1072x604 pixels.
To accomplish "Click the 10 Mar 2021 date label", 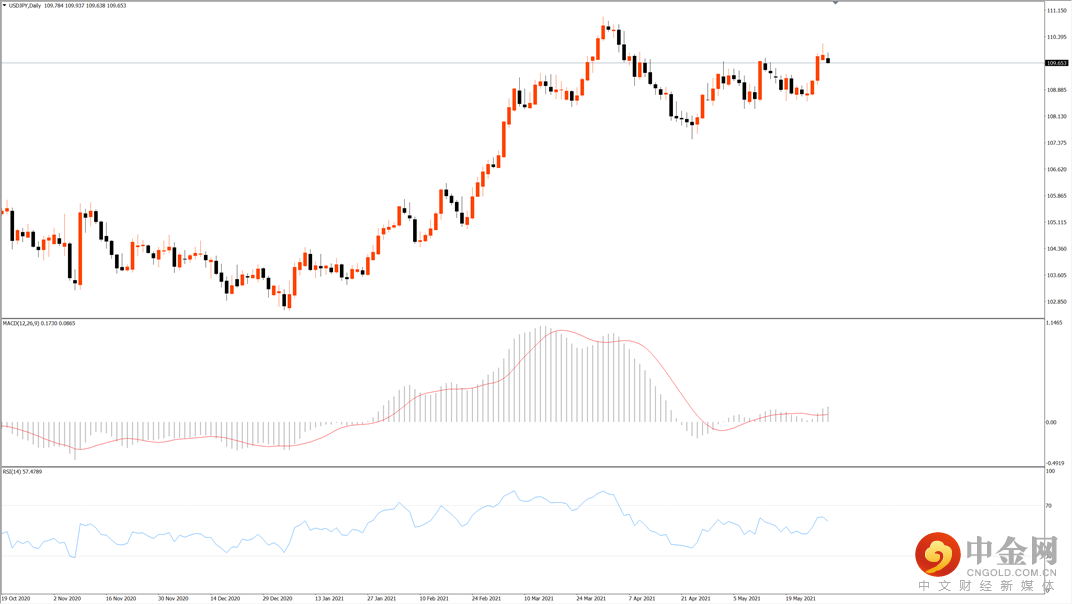I will [x=539, y=599].
